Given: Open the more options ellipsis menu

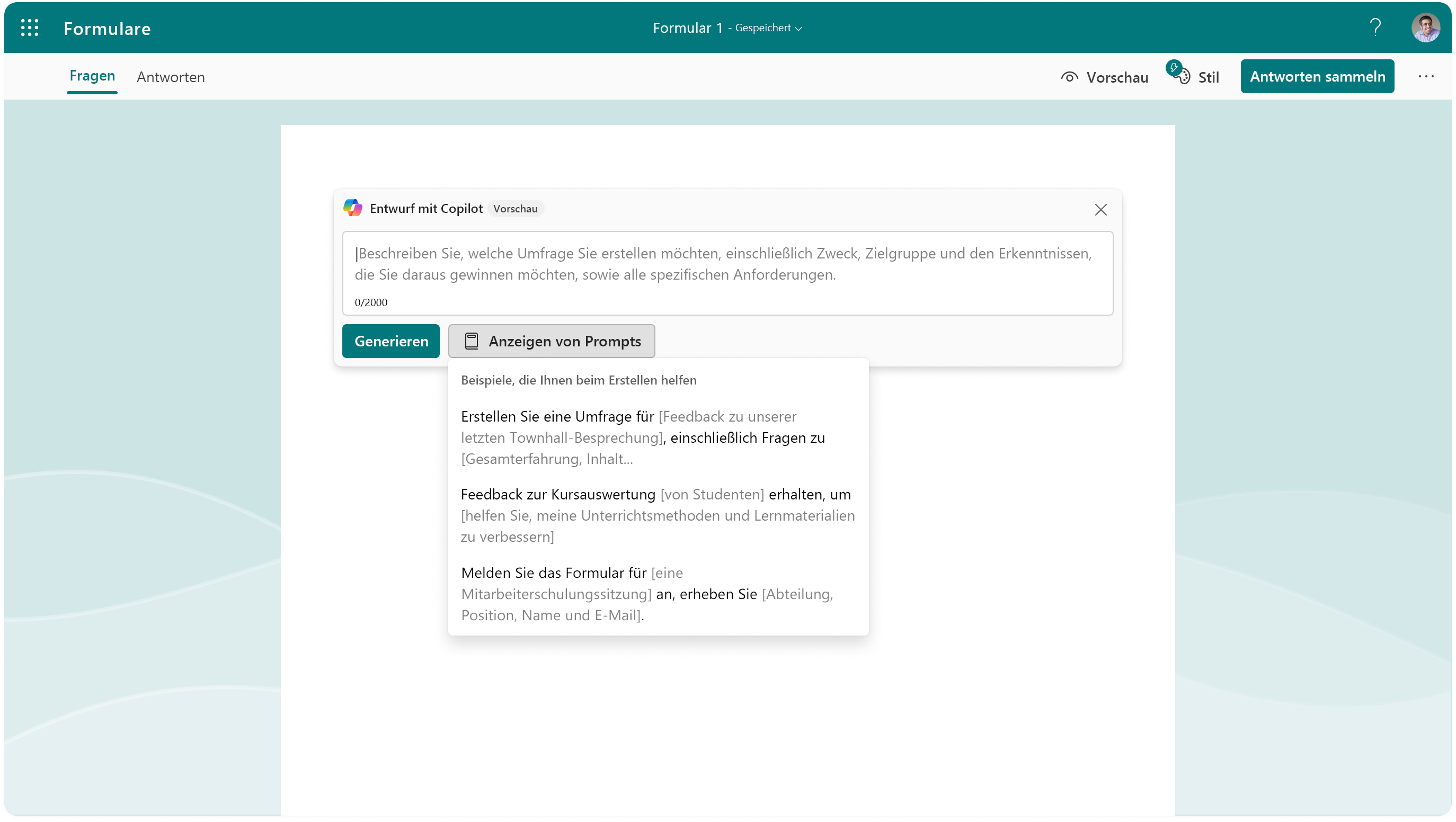Looking at the screenshot, I should (x=1425, y=76).
